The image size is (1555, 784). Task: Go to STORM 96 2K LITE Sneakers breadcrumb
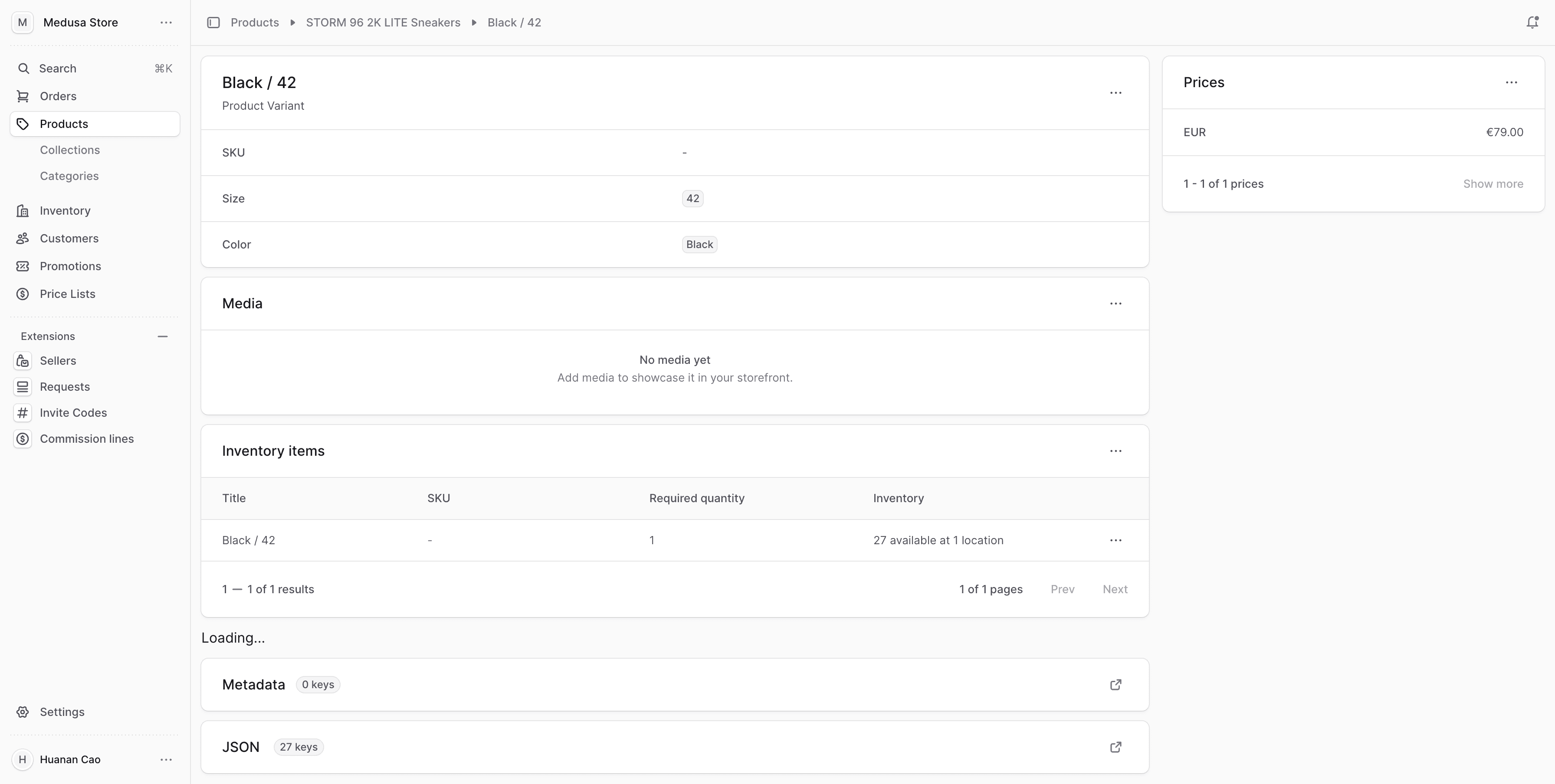(x=383, y=22)
